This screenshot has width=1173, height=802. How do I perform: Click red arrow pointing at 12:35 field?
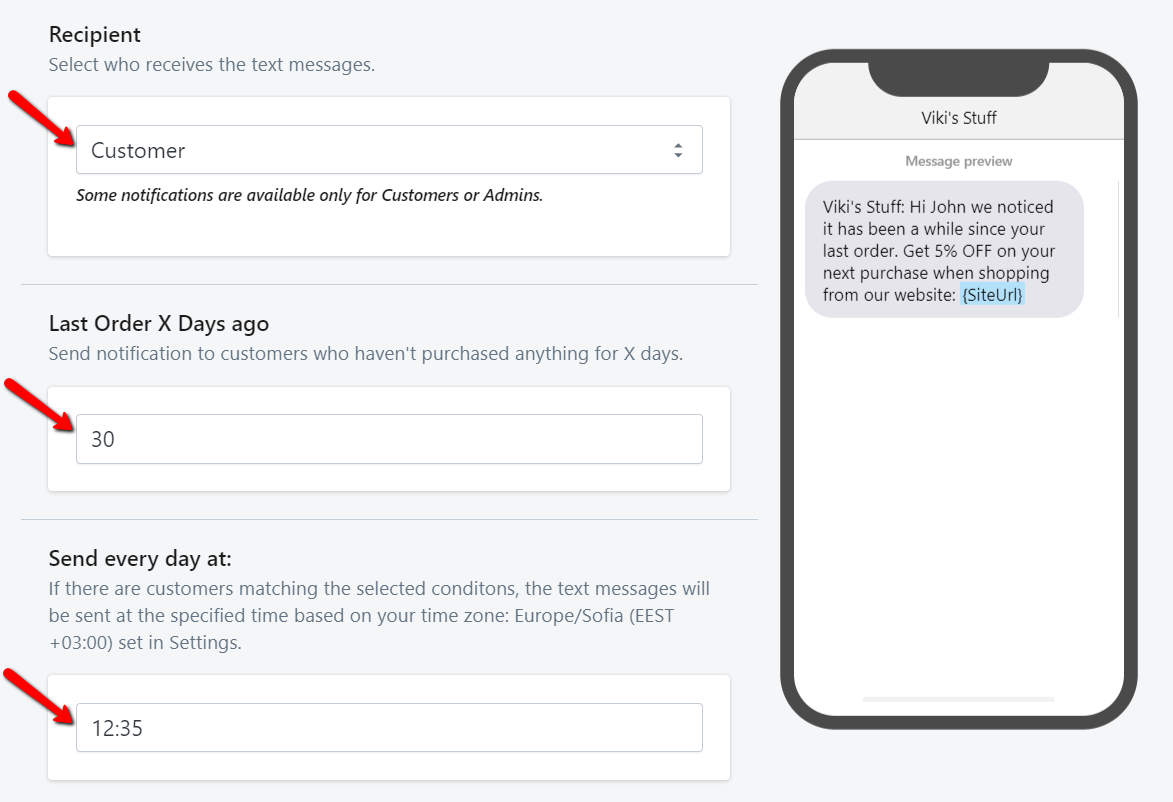coord(42,694)
